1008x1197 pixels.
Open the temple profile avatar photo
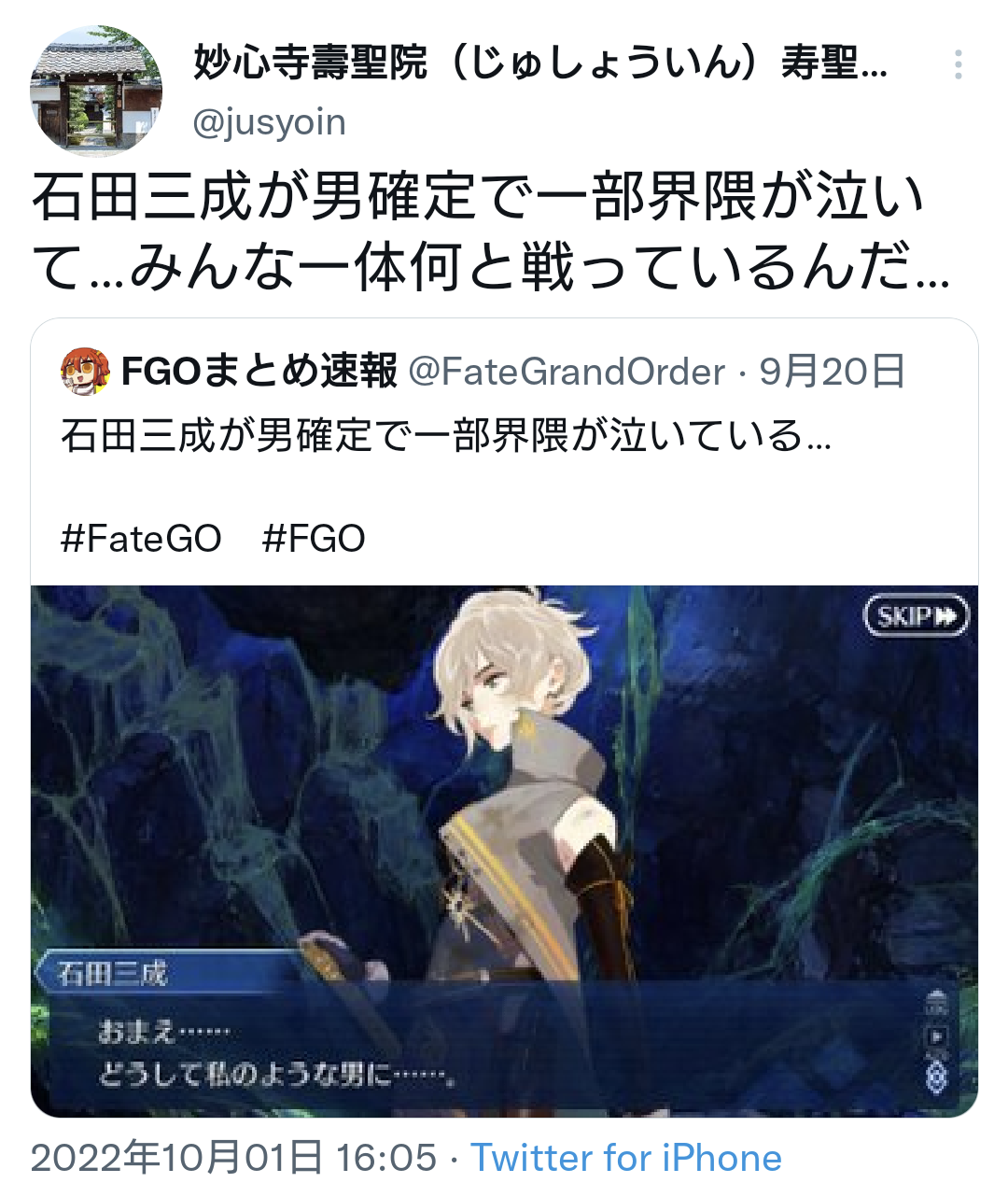pyautogui.click(x=97, y=91)
